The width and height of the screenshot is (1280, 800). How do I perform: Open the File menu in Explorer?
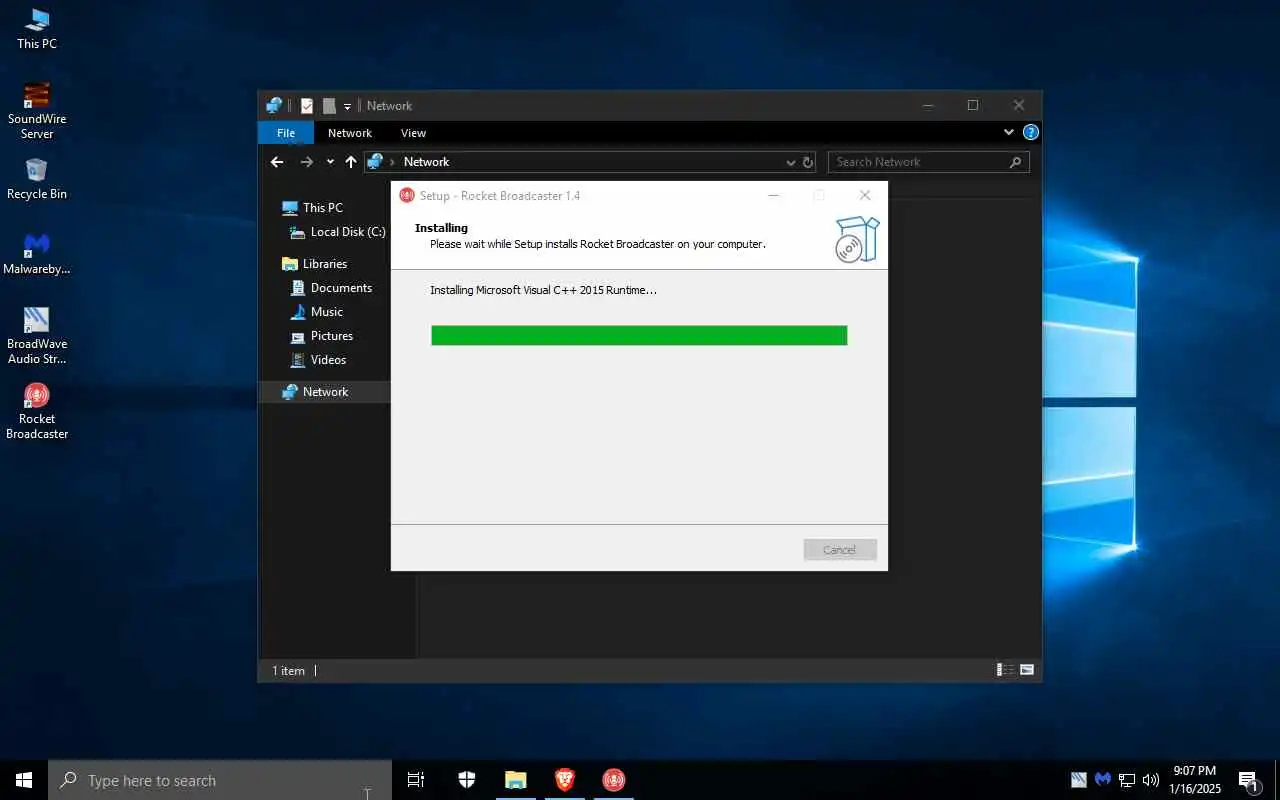286,133
